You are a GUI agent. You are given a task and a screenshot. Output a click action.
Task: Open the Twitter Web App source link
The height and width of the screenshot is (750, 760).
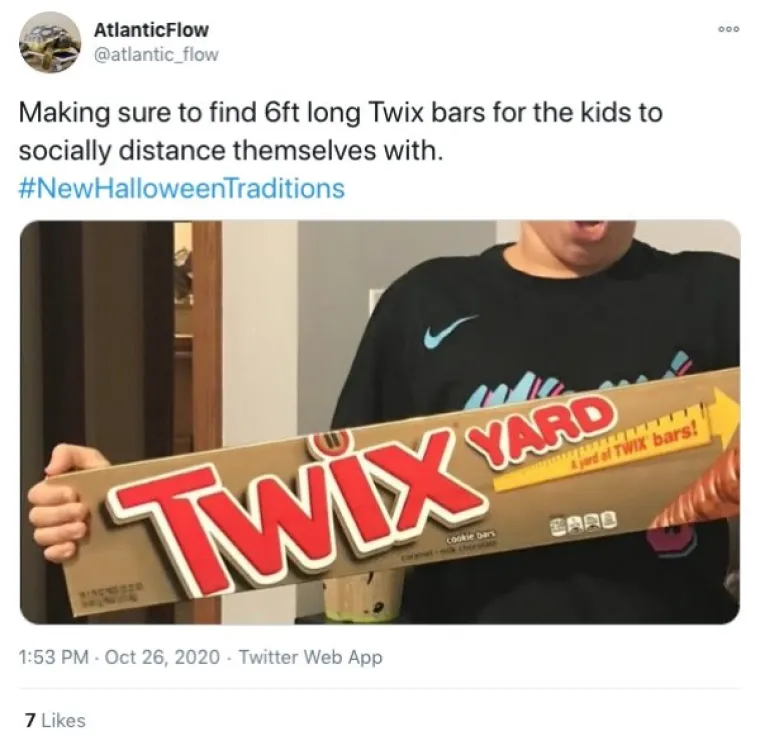pyautogui.click(x=310, y=657)
